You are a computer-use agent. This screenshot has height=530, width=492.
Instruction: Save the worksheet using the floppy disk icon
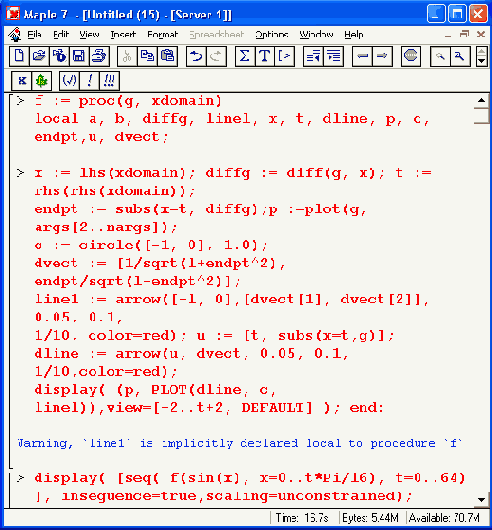pyautogui.click(x=79, y=56)
